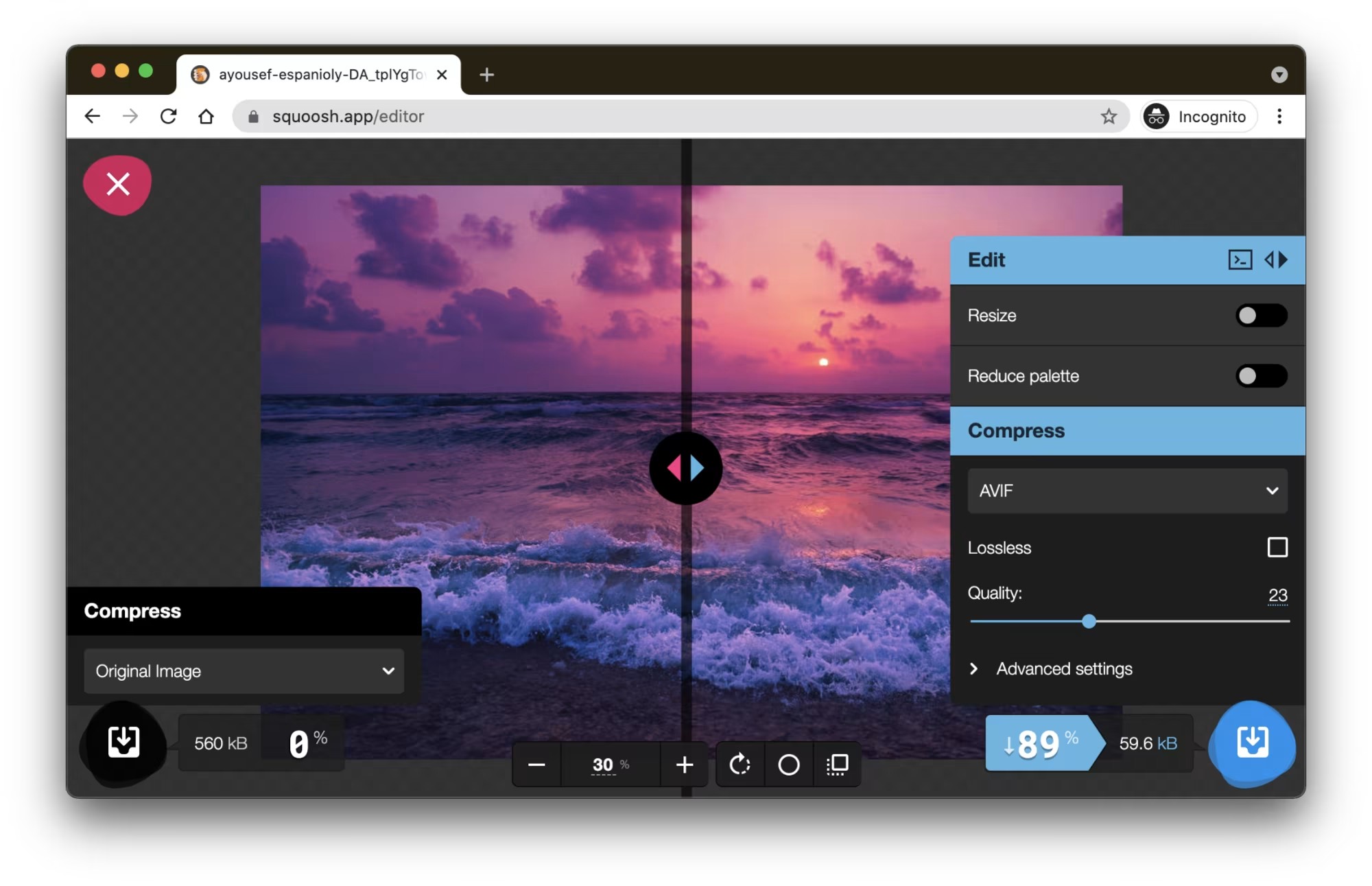Image resolution: width=1372 pixels, height=886 pixels.
Task: Open the Original Image dropdown
Action: point(244,671)
